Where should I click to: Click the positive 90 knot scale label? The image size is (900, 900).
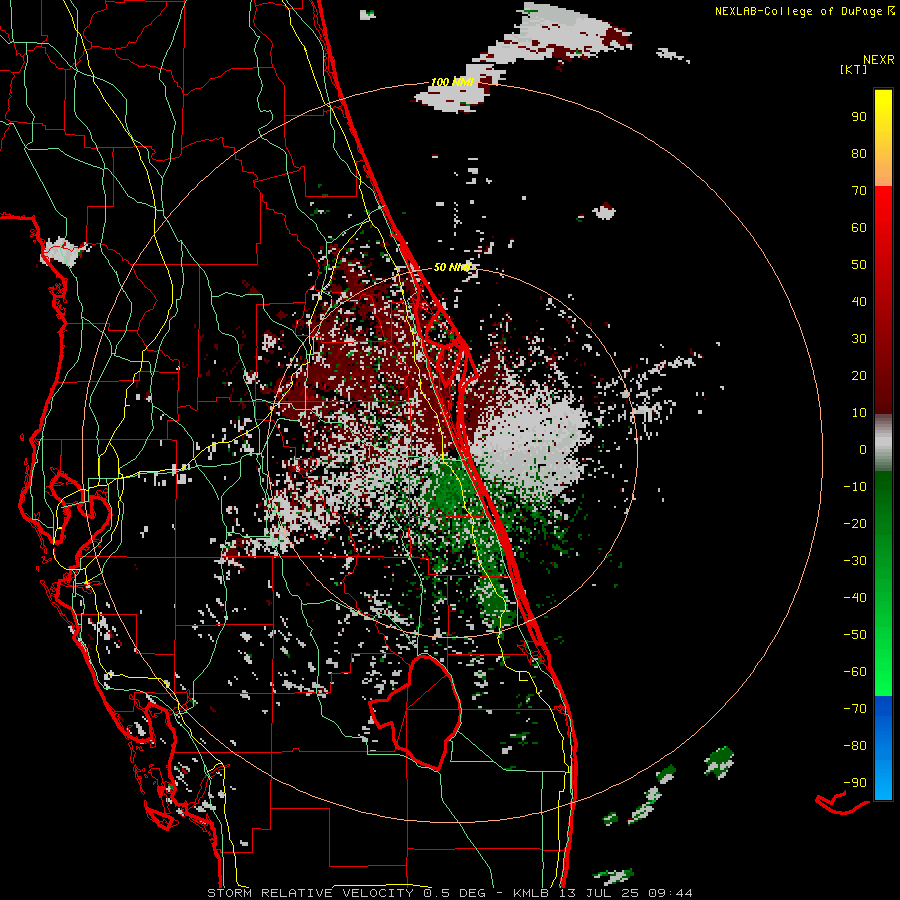pyautogui.click(x=859, y=117)
